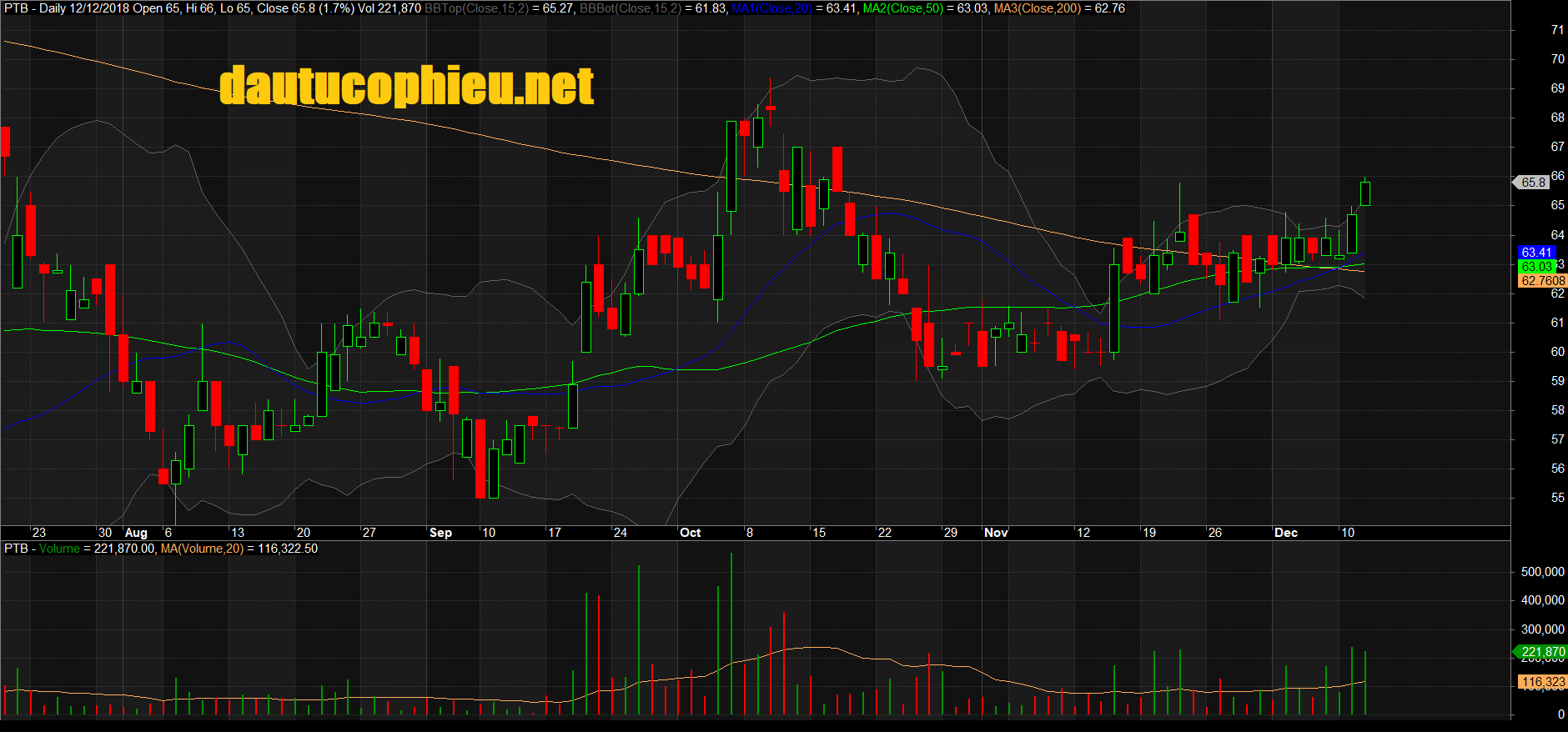
Task: Click the orange 62.7608 MA3 value label
Action: pyautogui.click(x=1542, y=281)
